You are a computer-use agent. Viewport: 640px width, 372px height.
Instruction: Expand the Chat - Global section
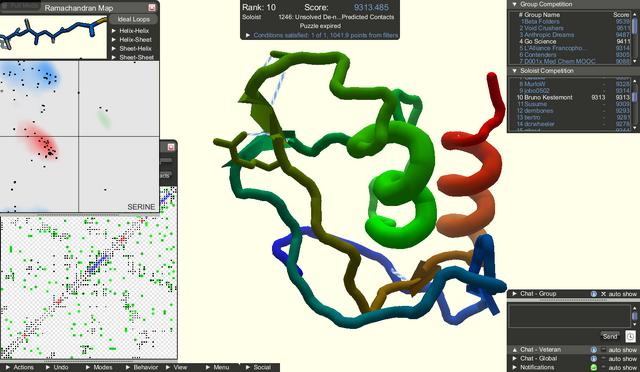click(x=514, y=359)
